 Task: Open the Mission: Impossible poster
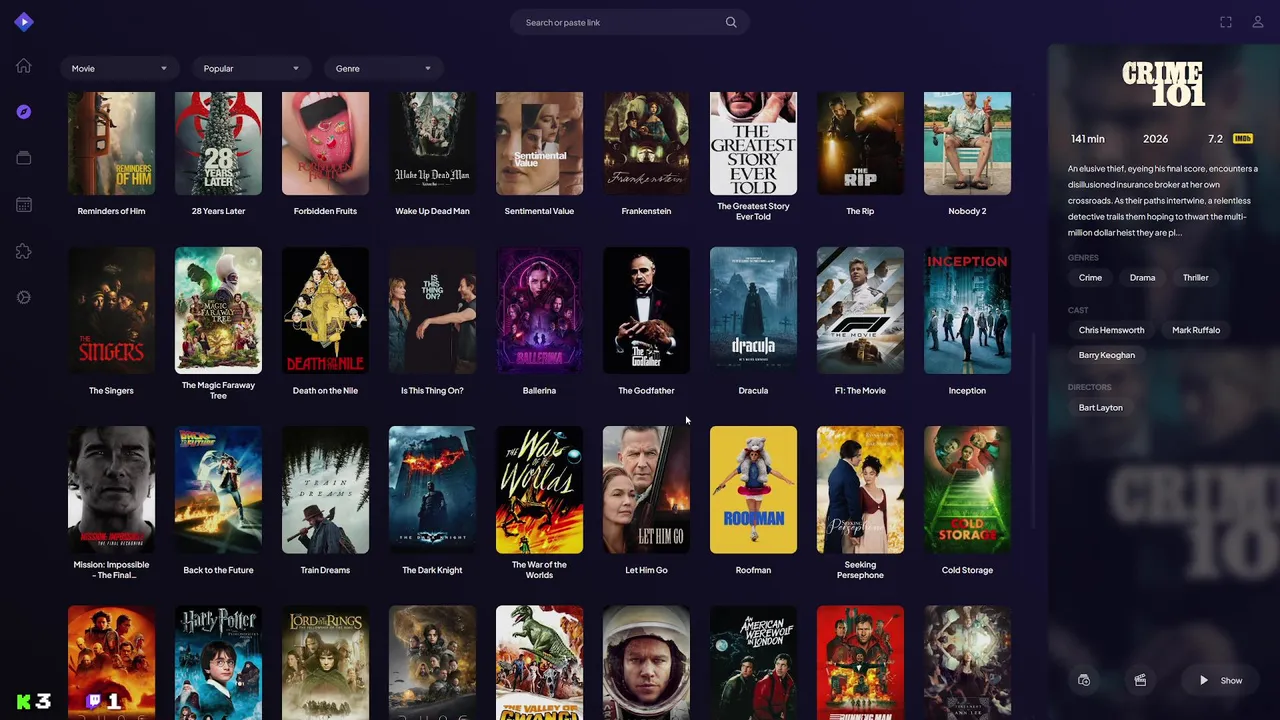111,490
